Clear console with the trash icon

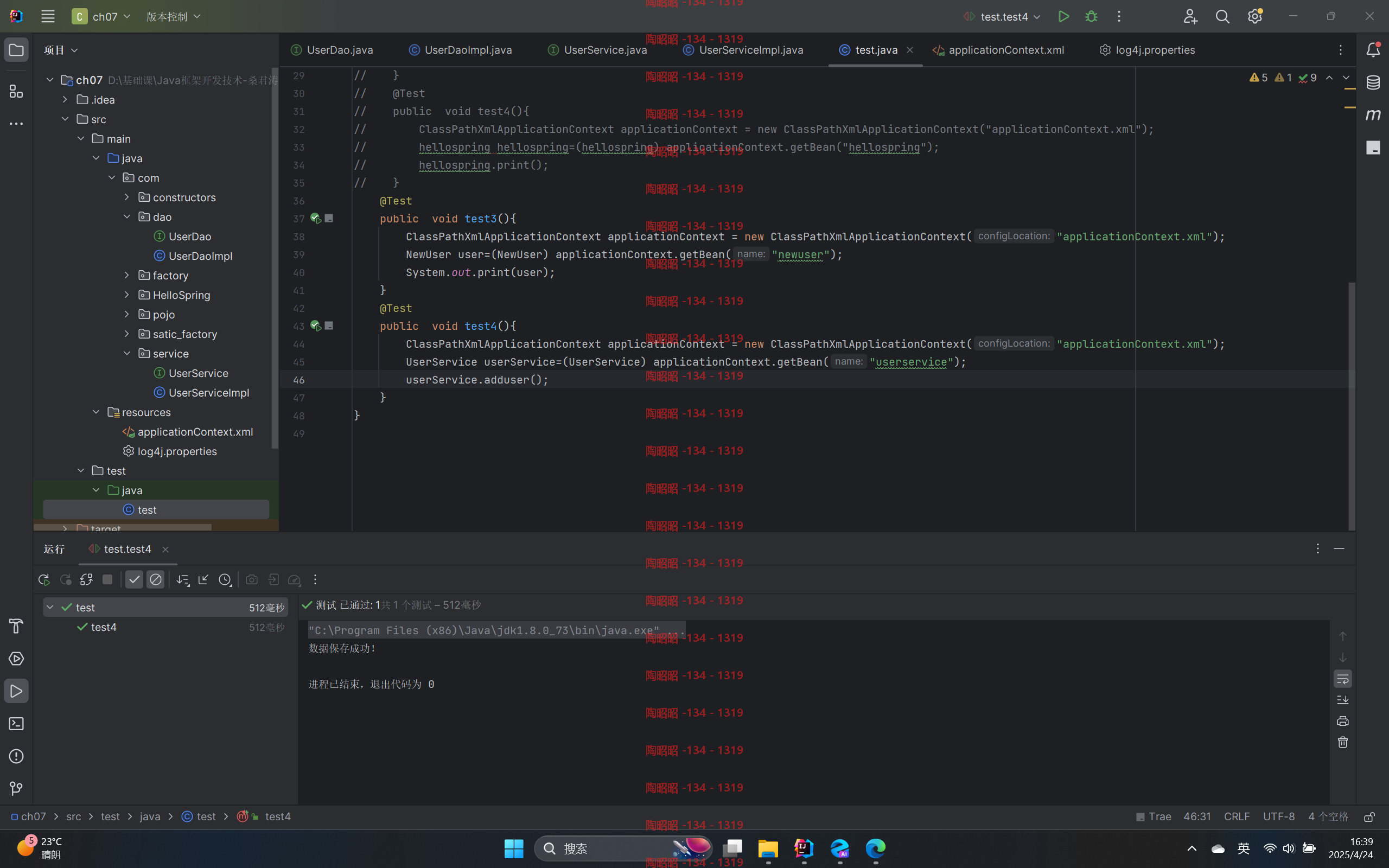[1342, 742]
